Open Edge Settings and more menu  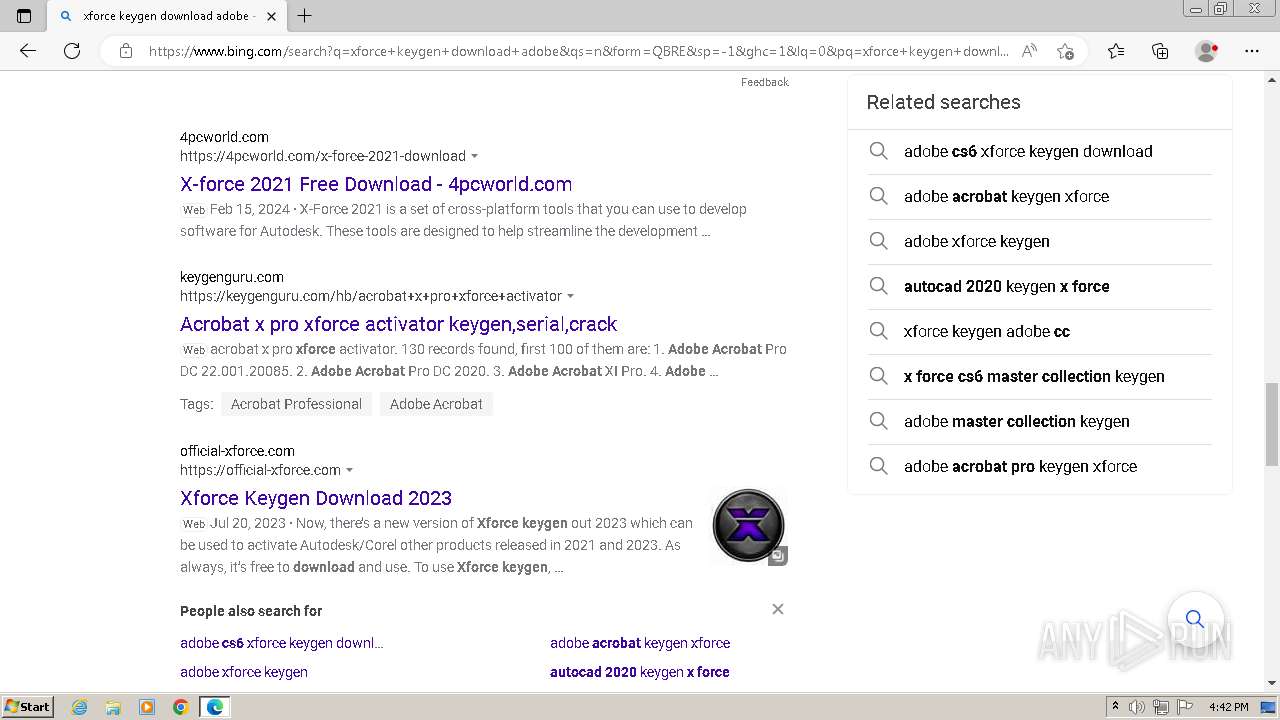[x=1252, y=51]
